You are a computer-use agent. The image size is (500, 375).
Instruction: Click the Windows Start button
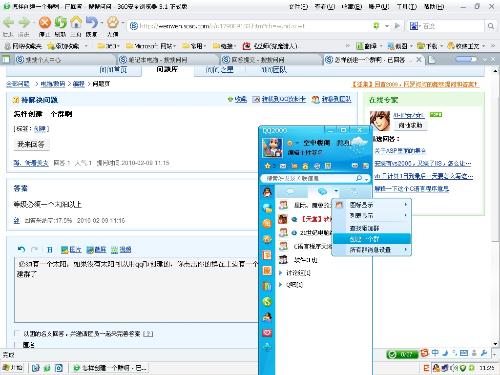click(x=12, y=368)
